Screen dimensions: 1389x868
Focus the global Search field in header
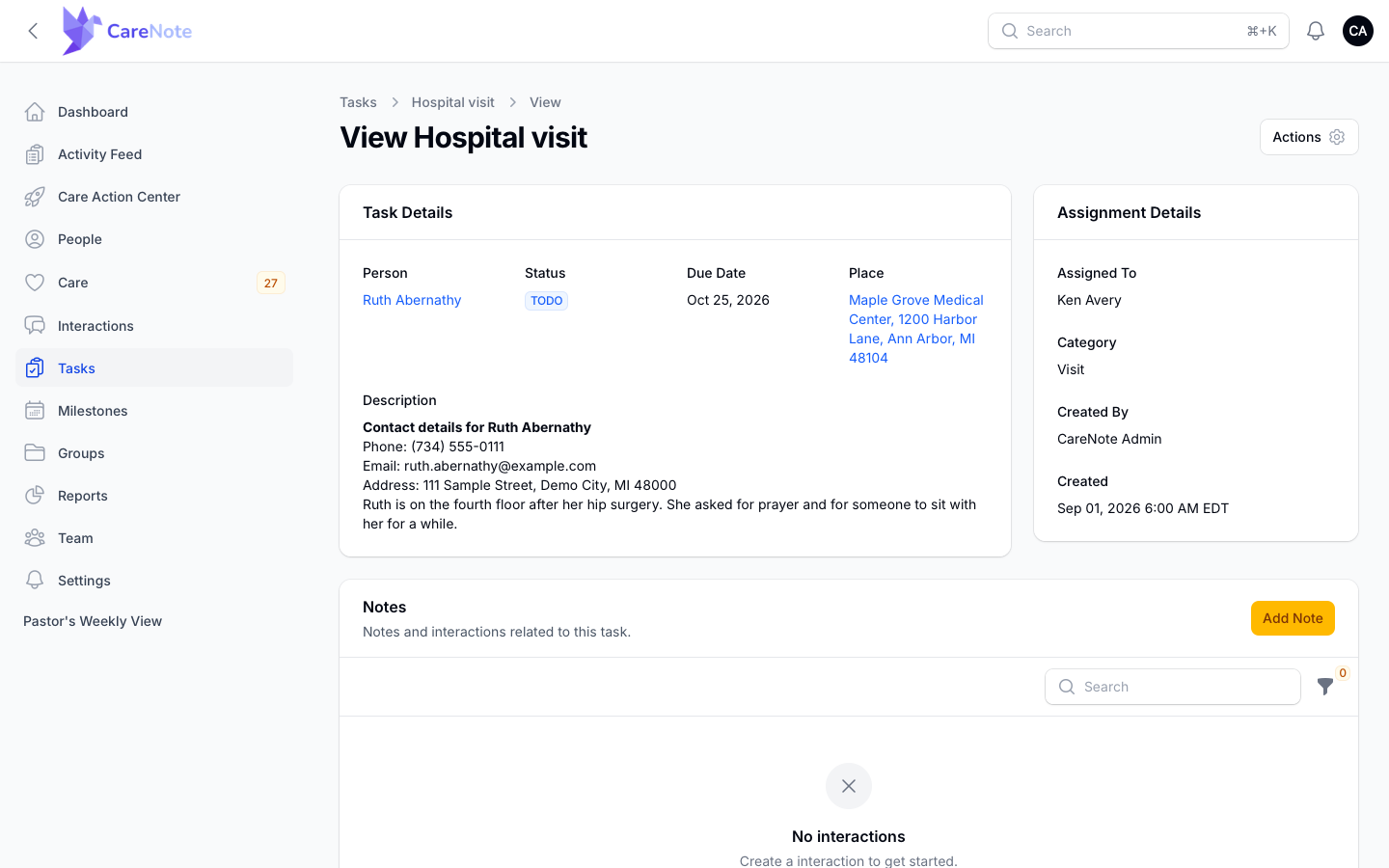(1138, 31)
